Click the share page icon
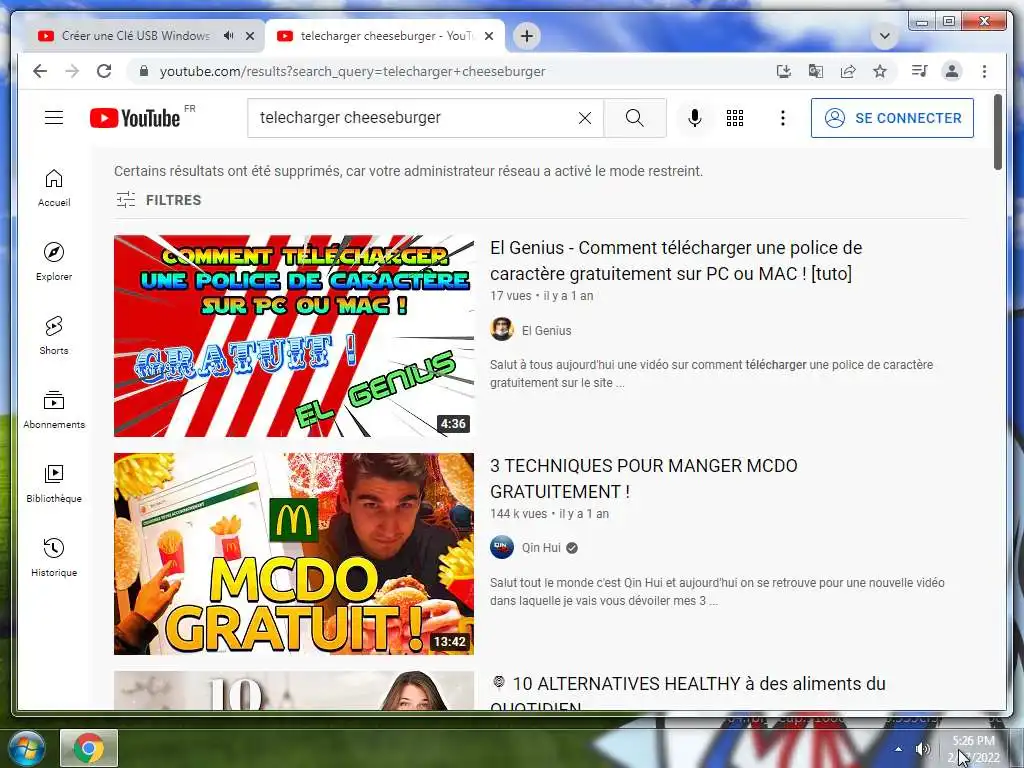1024x768 pixels. [848, 71]
